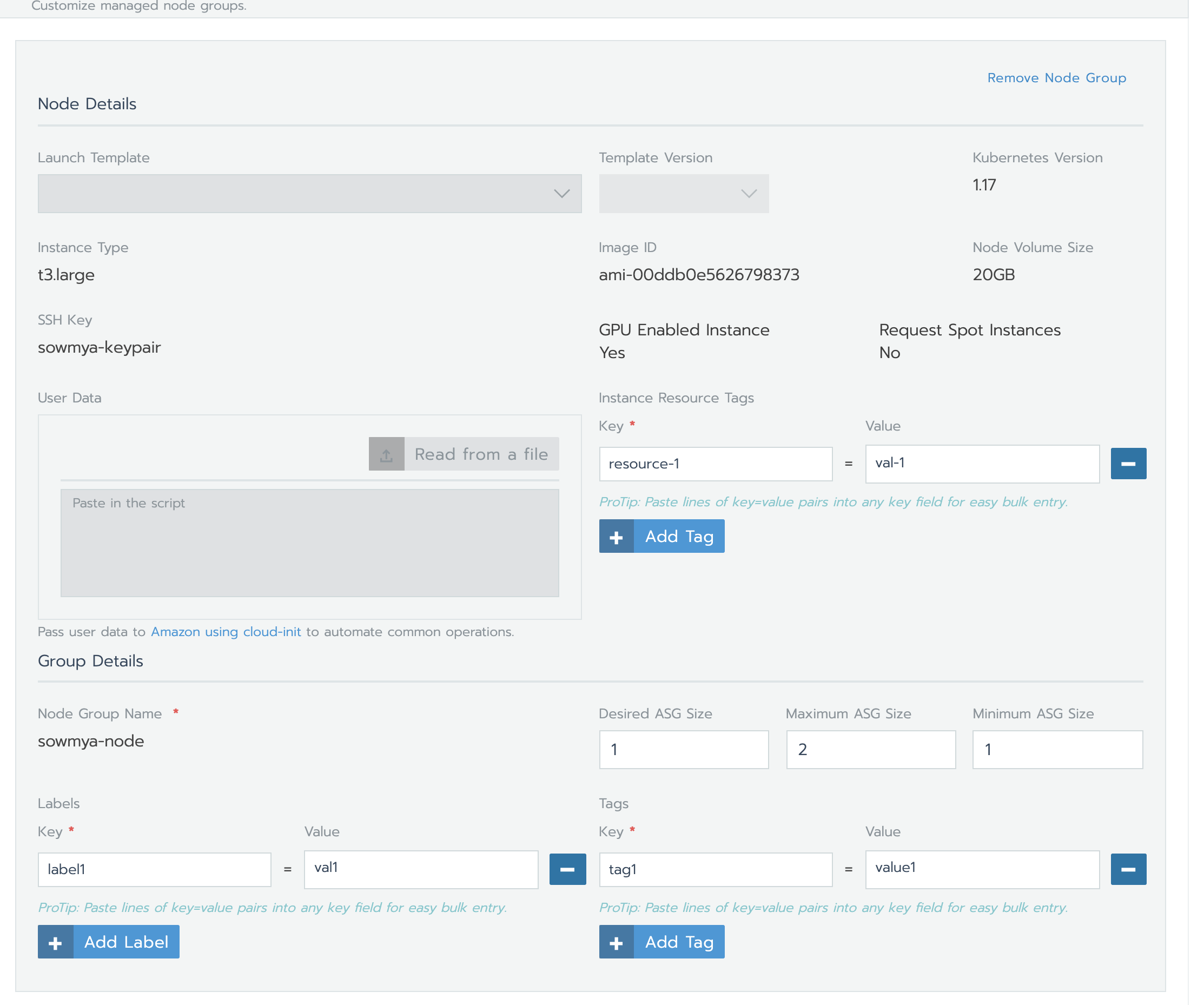Click Remove Node Group
Image resolution: width=1204 pixels, height=1005 pixels.
(1057, 77)
